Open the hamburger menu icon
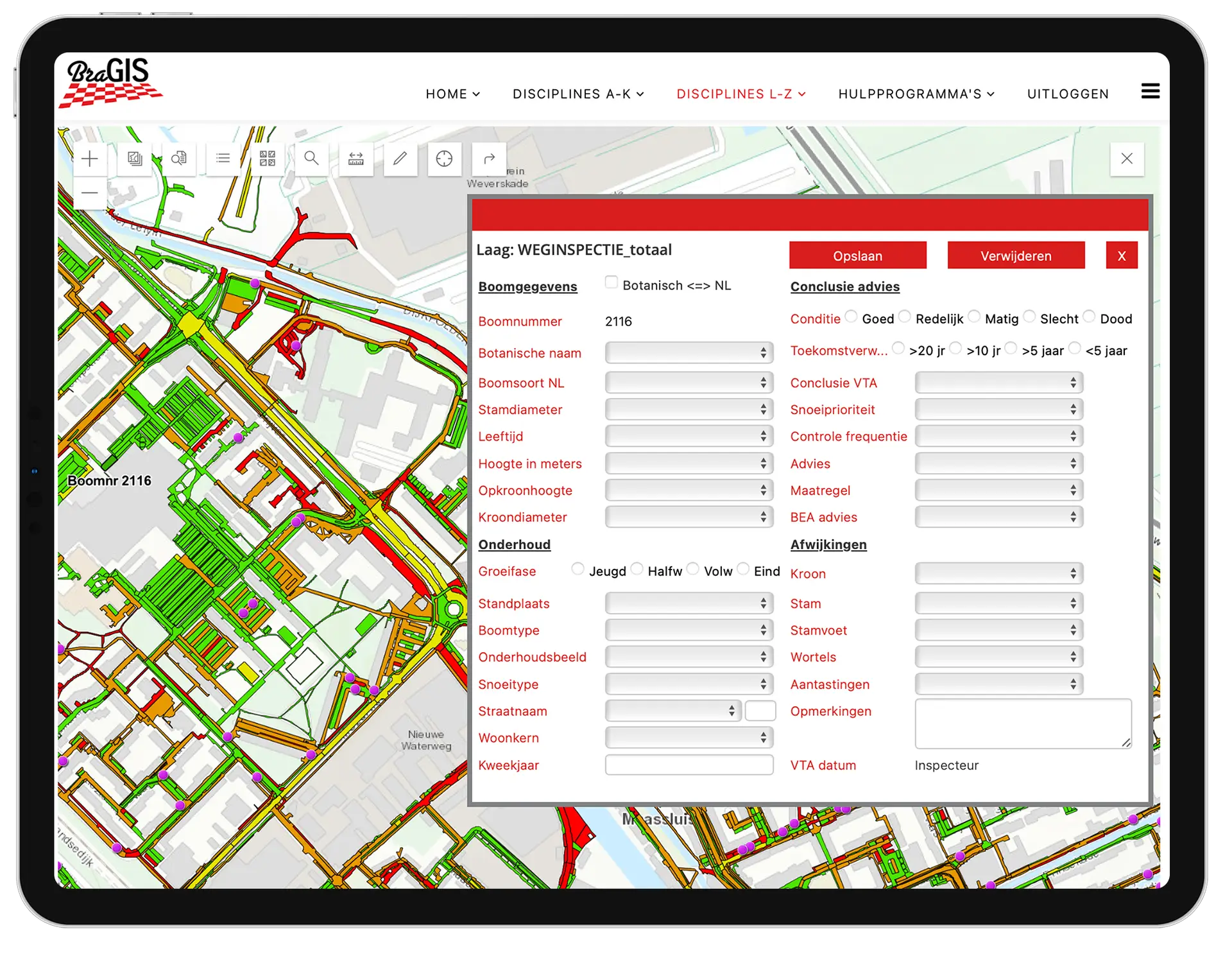The height and width of the screenshot is (954, 1232). pyautogui.click(x=1150, y=91)
